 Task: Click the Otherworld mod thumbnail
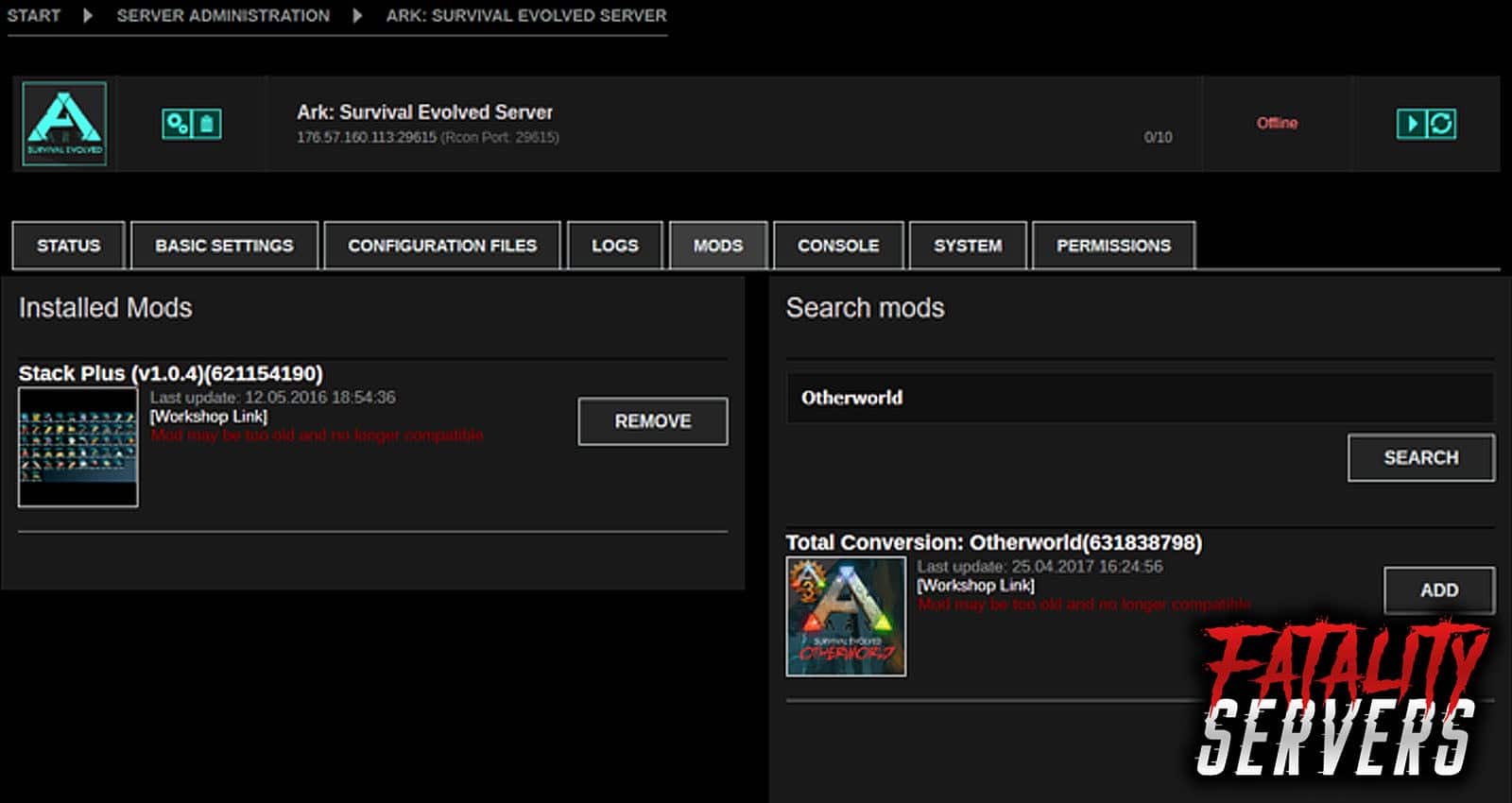[846, 616]
